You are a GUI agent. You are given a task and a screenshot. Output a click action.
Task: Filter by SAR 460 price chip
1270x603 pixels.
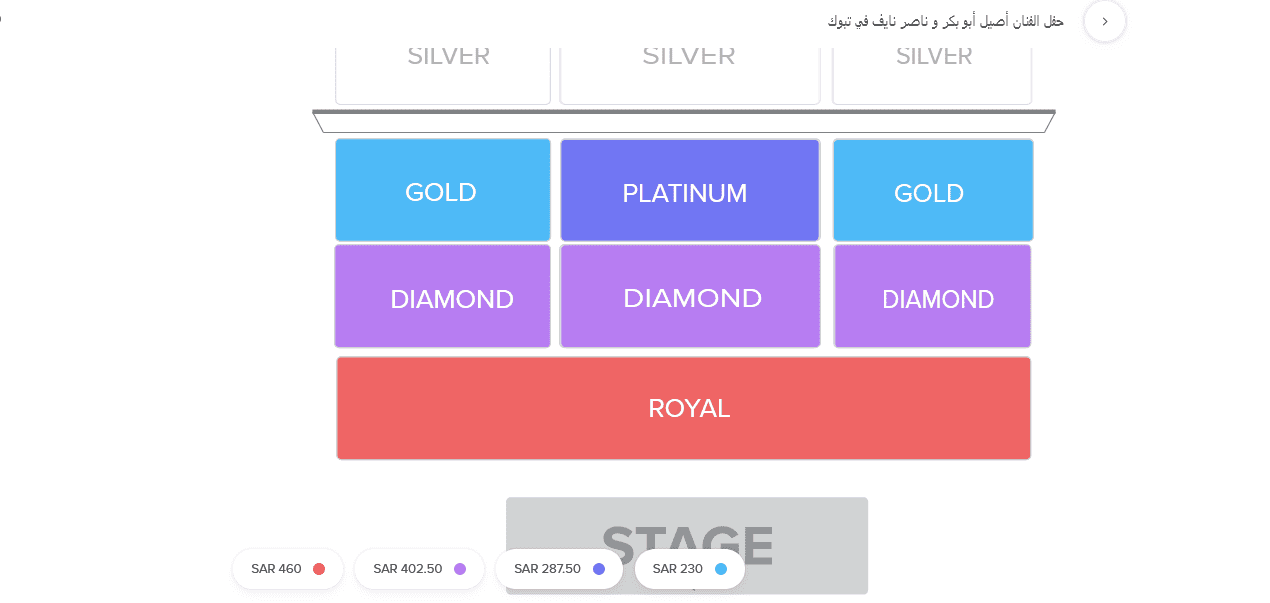[288, 569]
